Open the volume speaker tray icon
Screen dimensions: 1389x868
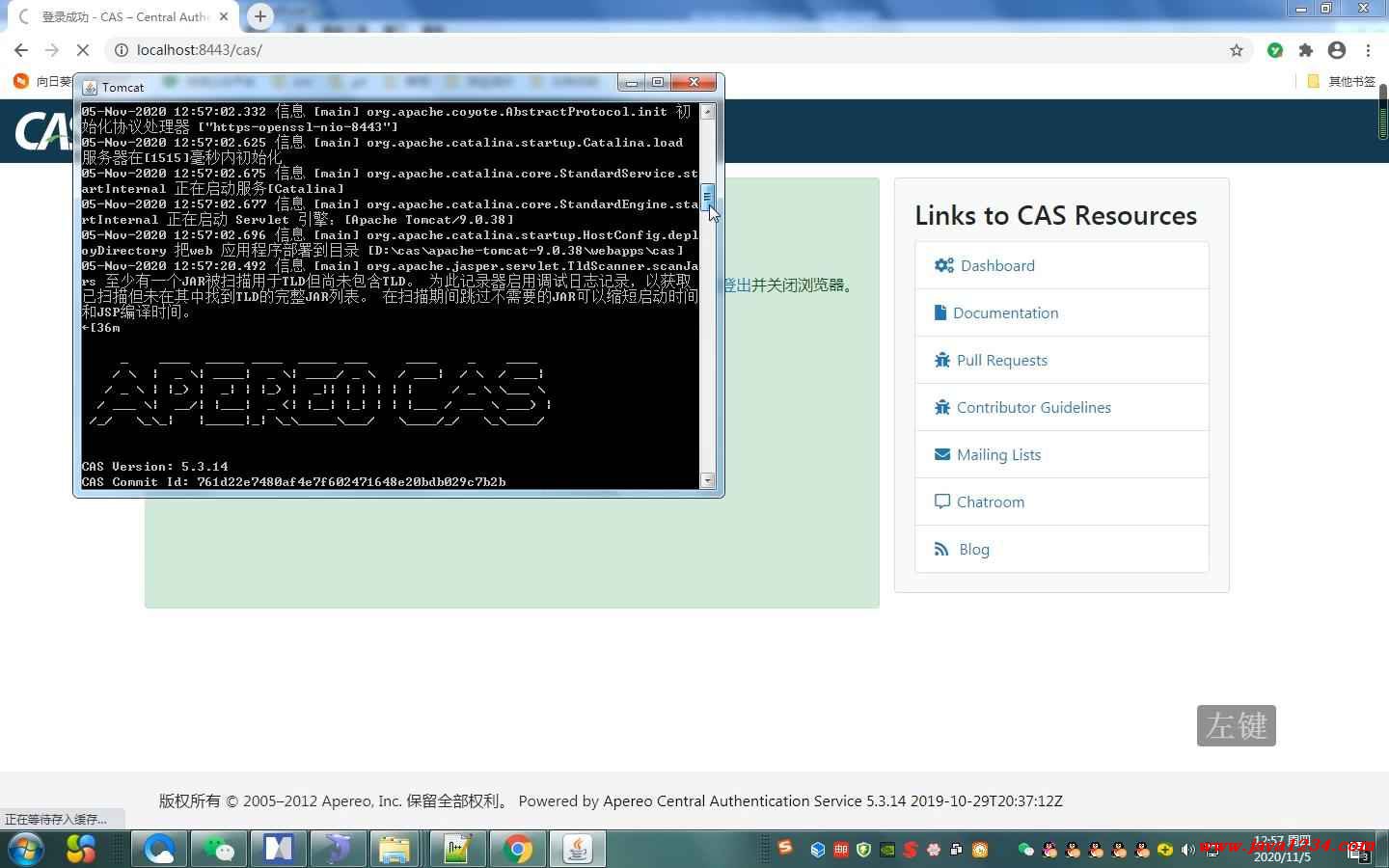coord(1188,850)
